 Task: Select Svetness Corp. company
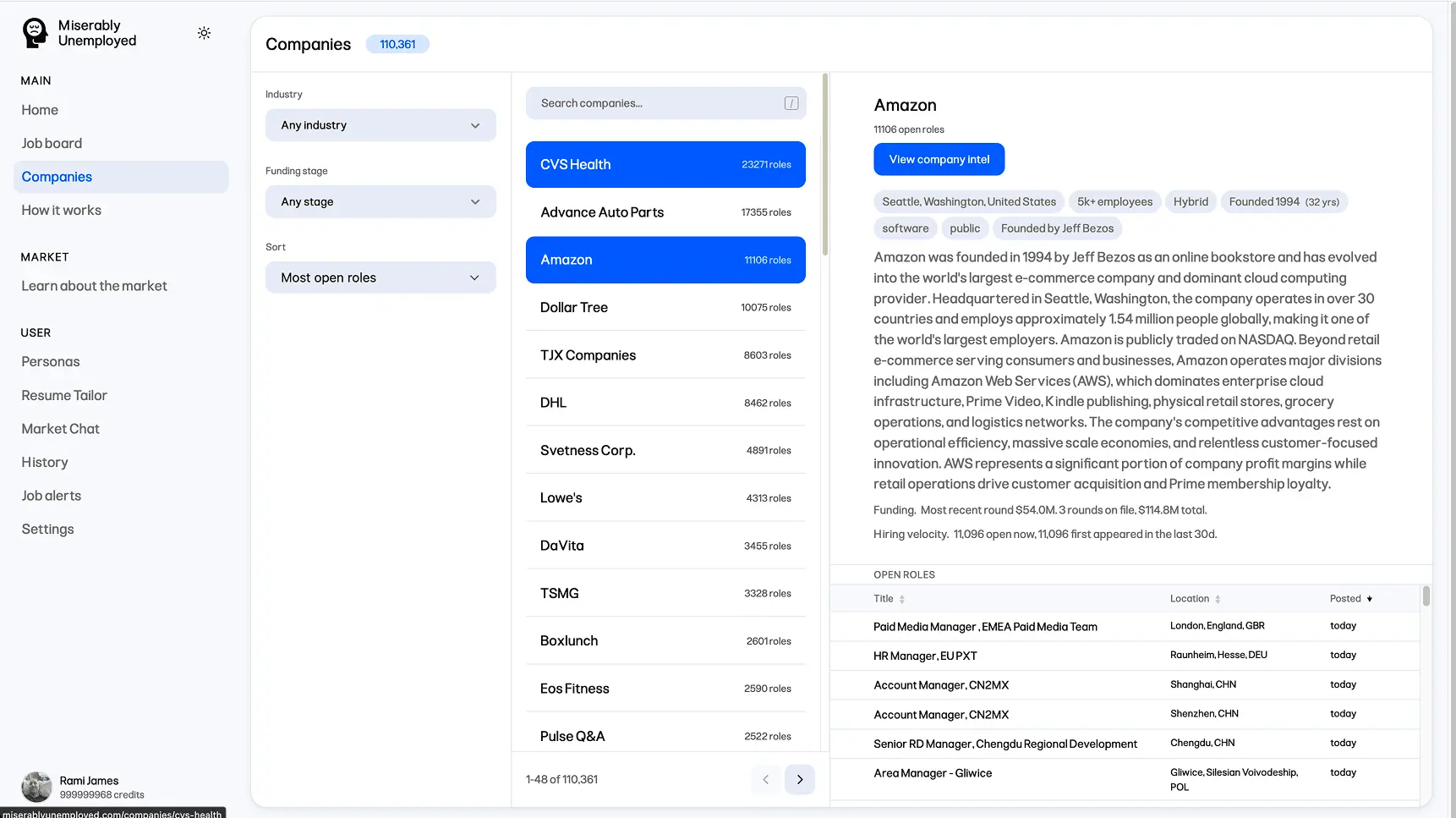(x=665, y=450)
